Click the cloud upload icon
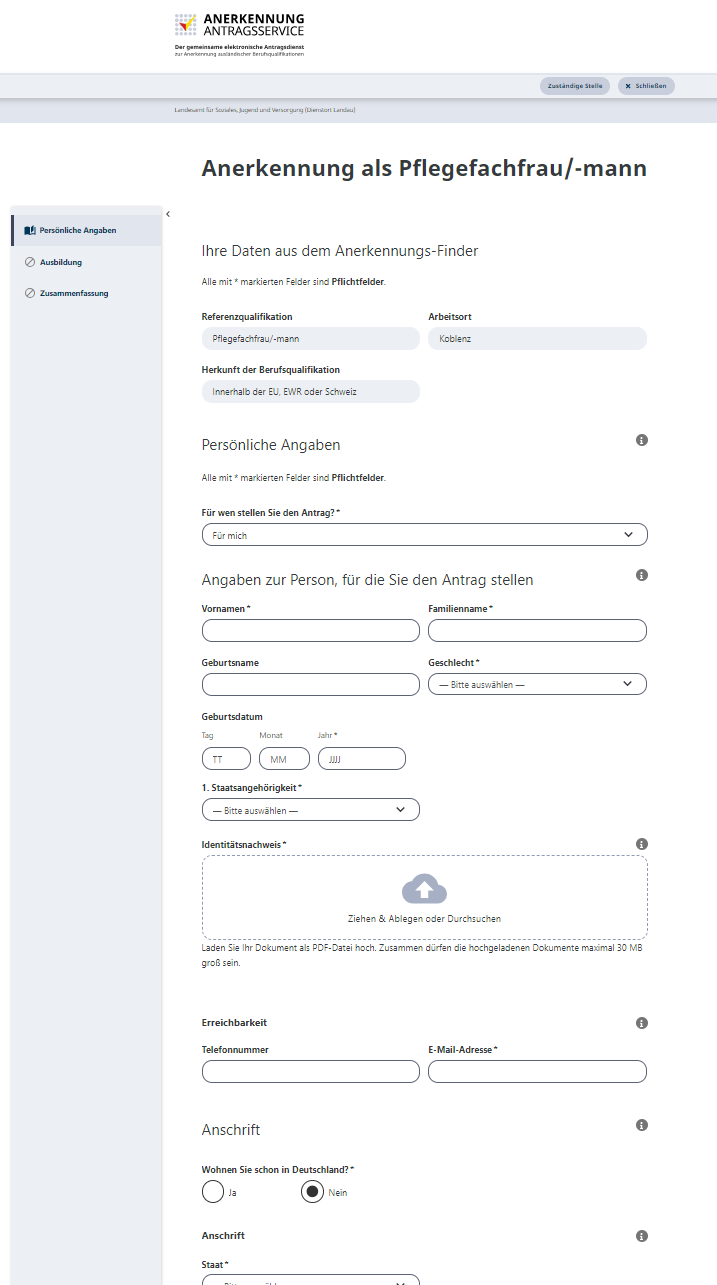 tap(424, 888)
